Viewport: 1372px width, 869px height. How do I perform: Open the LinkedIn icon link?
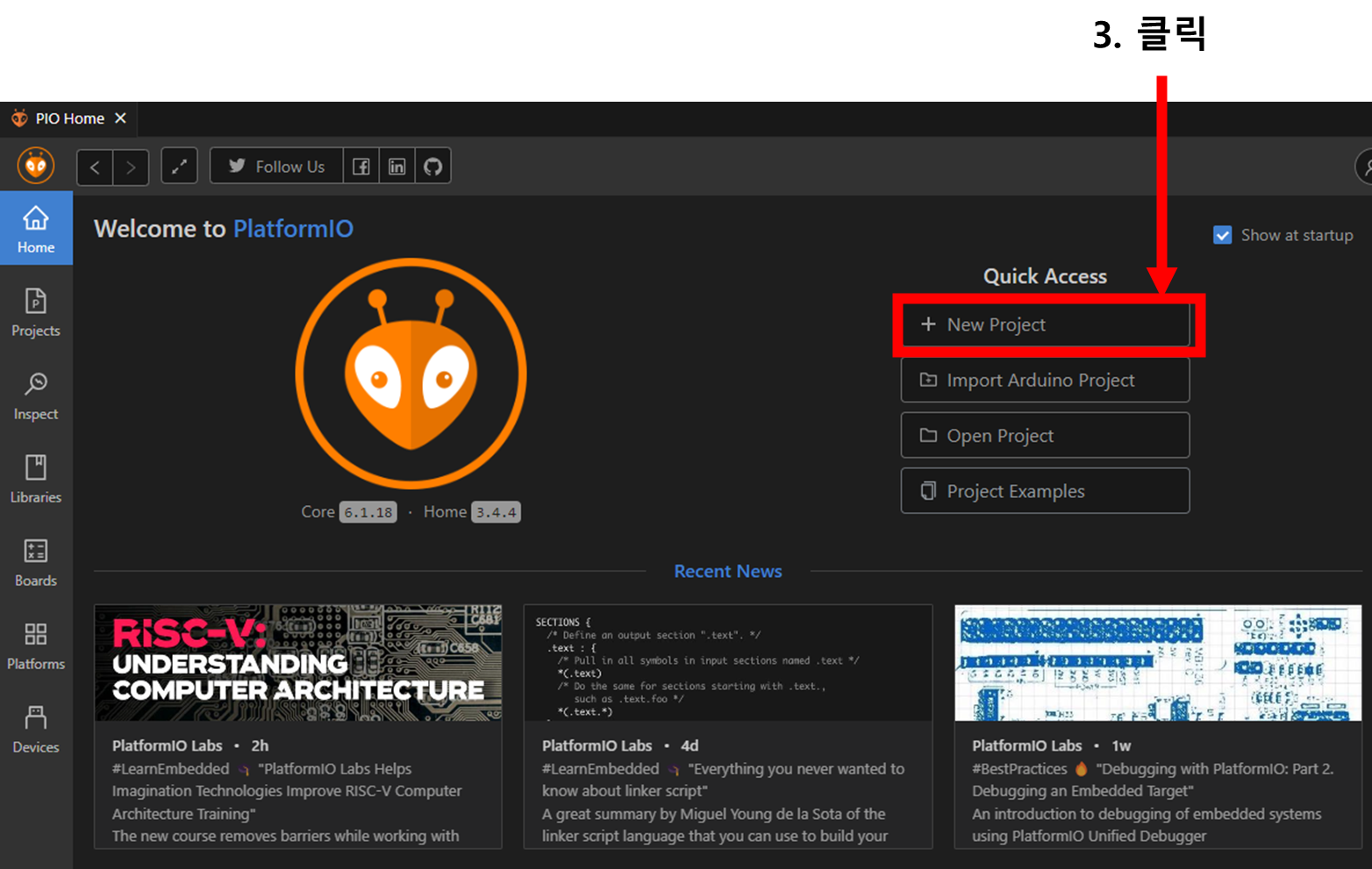click(397, 166)
